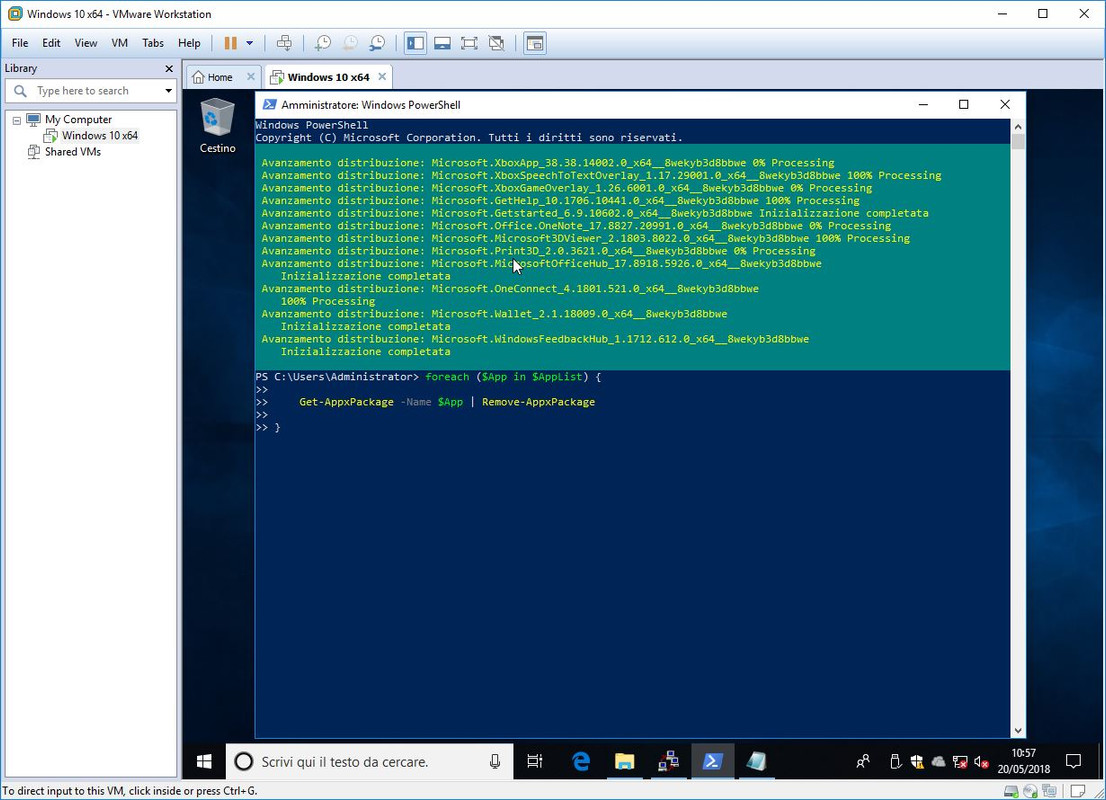Click the Cortana microphone icon

[495, 761]
